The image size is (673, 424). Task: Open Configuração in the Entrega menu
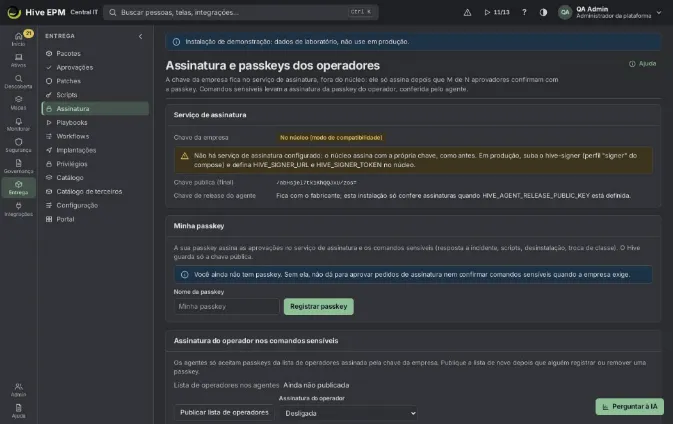pos(95,205)
